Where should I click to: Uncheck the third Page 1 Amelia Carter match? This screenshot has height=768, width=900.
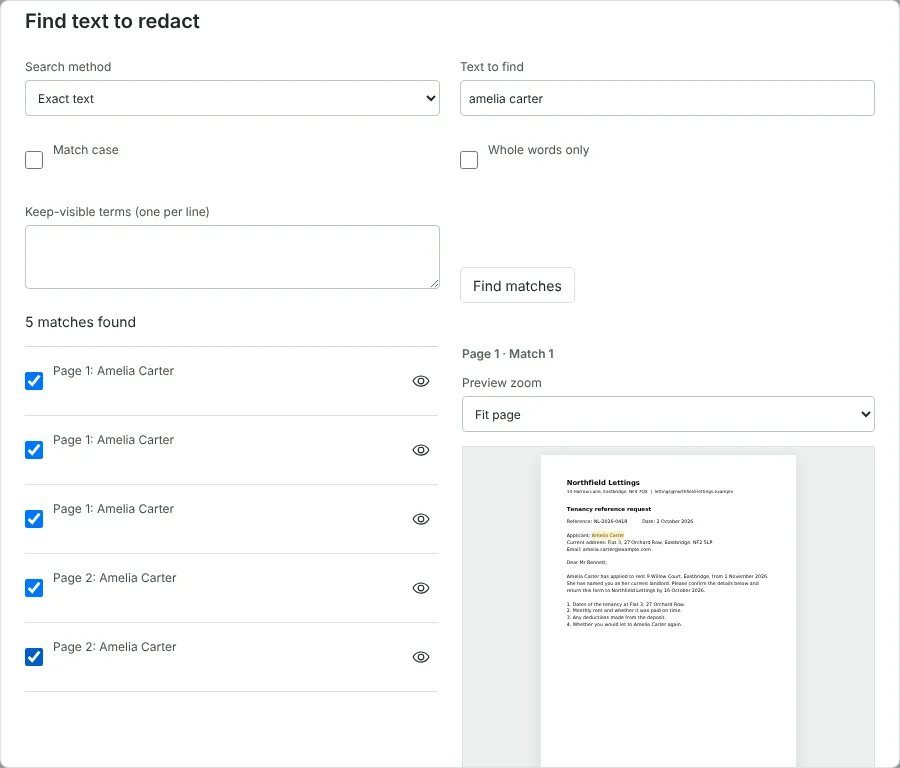(34, 518)
